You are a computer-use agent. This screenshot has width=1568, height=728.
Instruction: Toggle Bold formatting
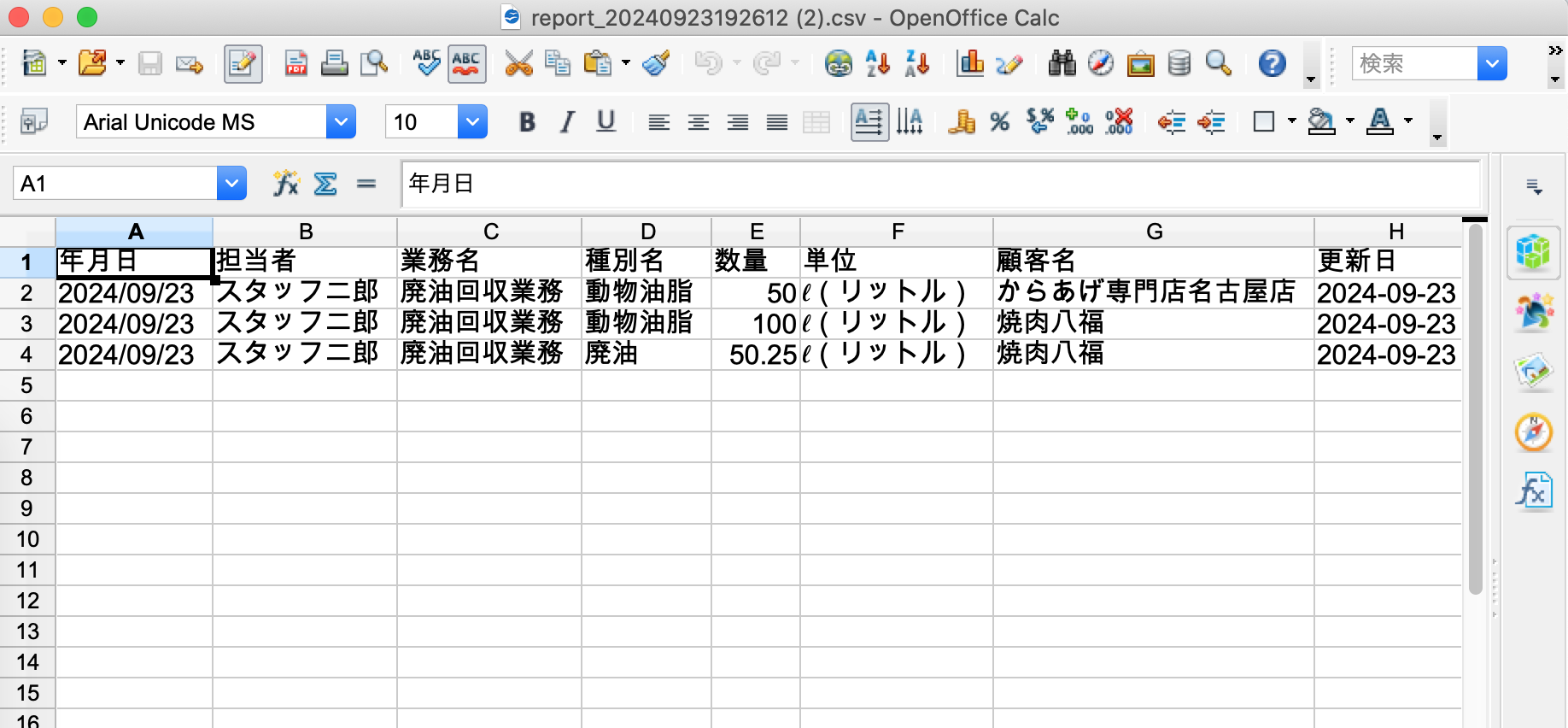(527, 122)
